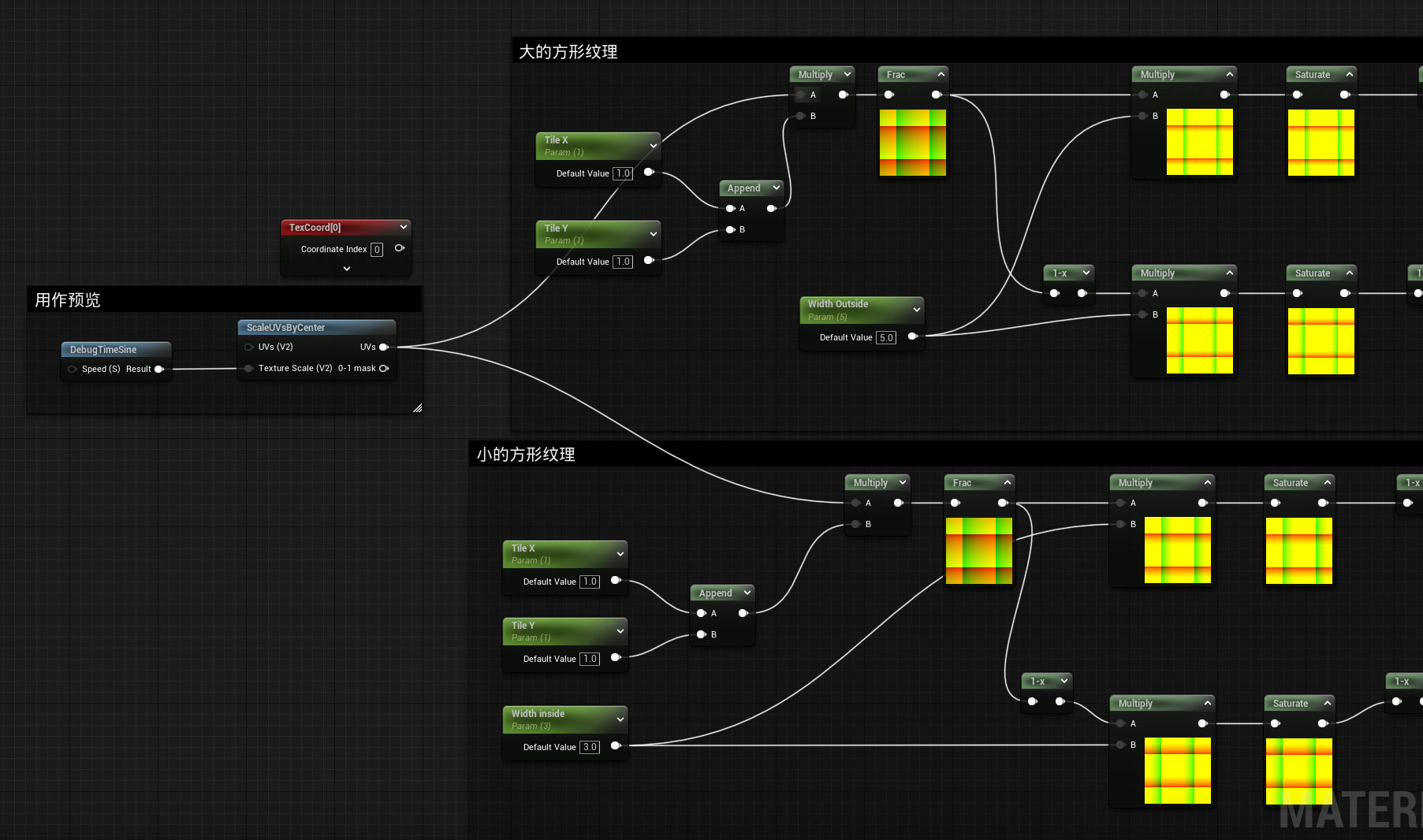Toggle Tile X node chevron in 小的方形纹理
The height and width of the screenshot is (840, 1423).
click(620, 554)
